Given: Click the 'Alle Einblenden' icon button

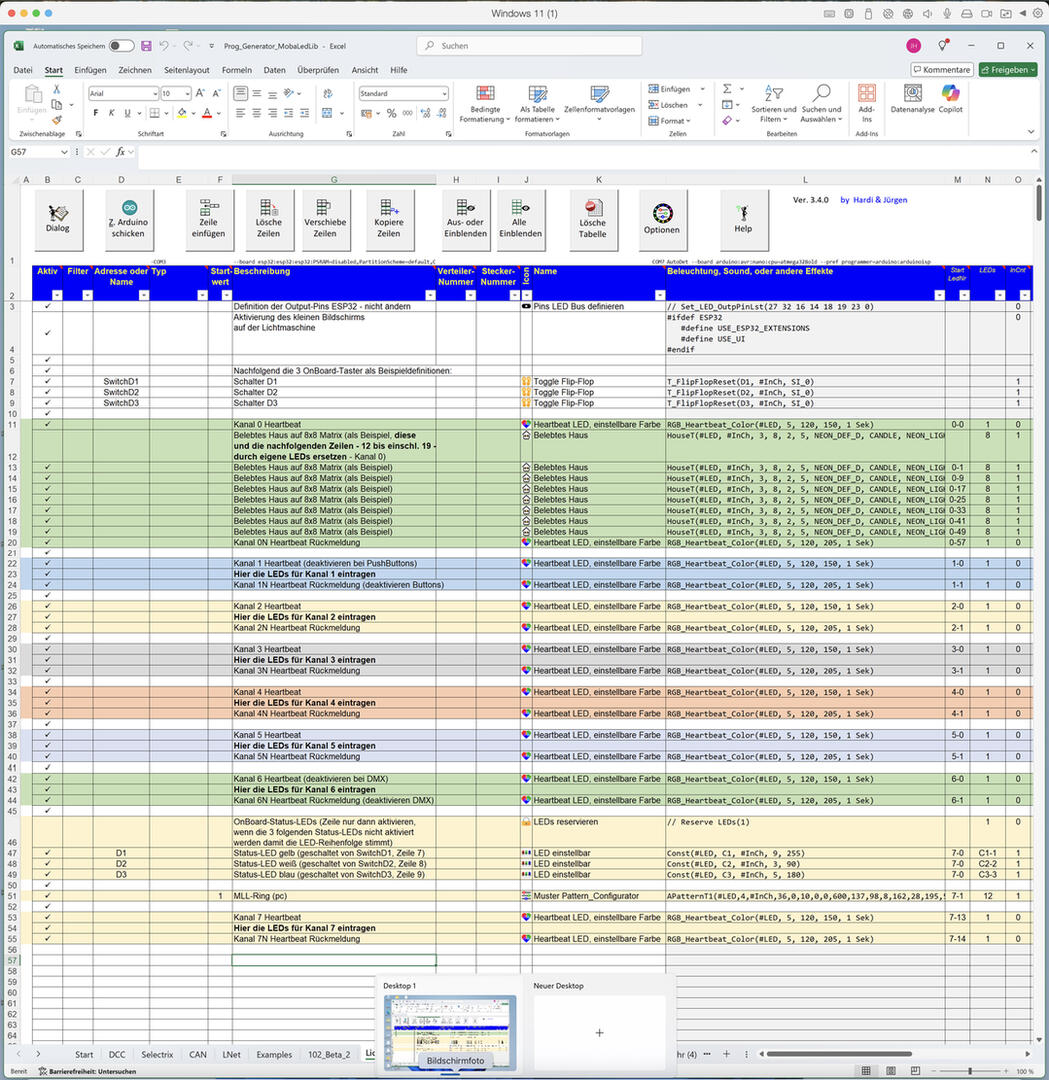Looking at the screenshot, I should [x=520, y=208].
